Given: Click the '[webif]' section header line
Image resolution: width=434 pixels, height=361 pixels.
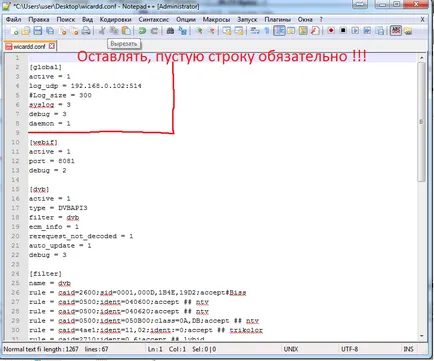Looking at the screenshot, I should tap(43, 142).
